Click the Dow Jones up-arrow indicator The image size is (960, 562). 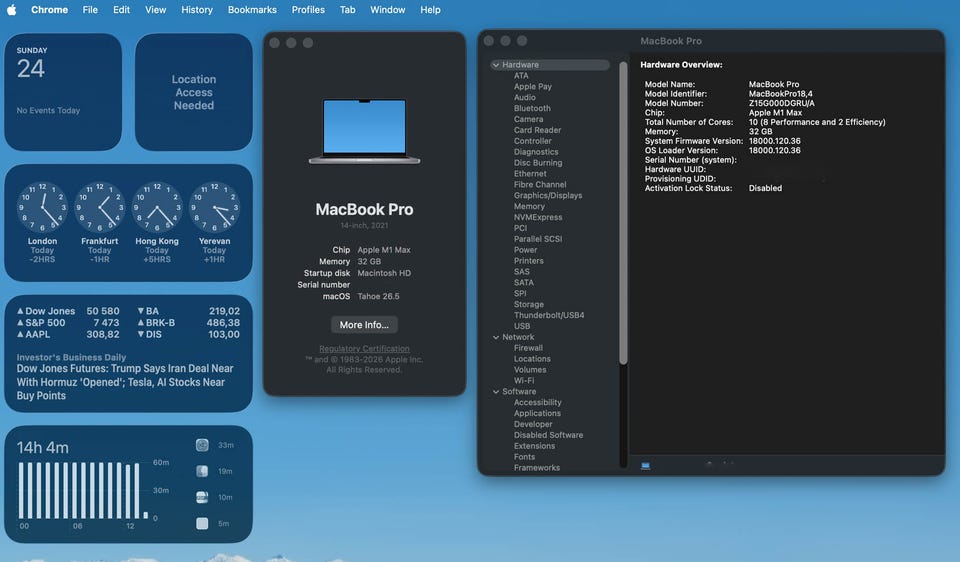20,311
